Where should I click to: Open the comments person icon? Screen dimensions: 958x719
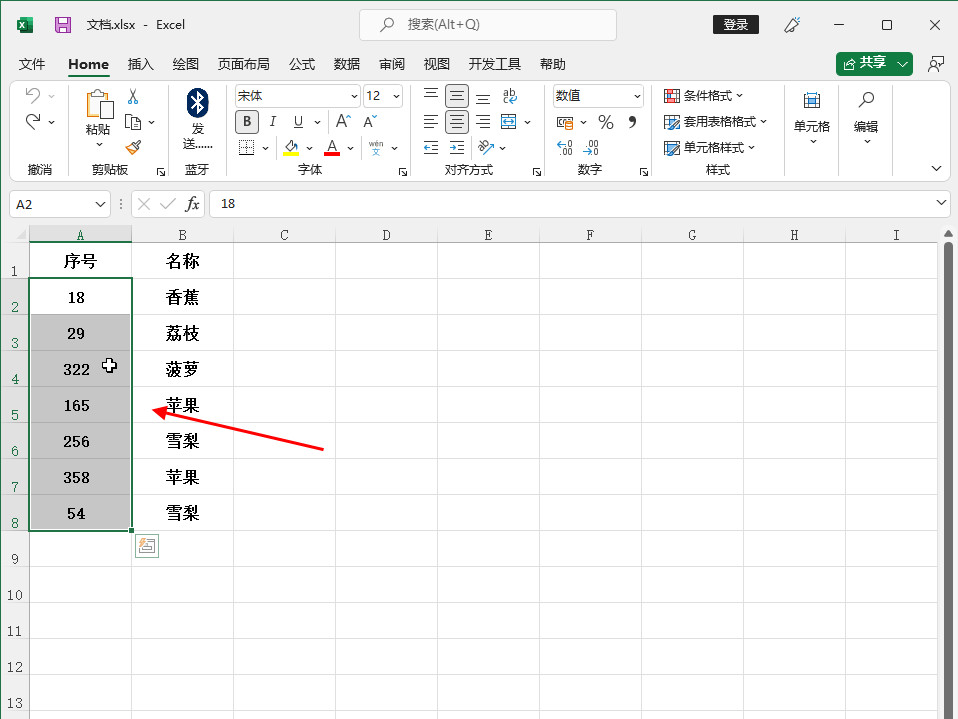[935, 64]
